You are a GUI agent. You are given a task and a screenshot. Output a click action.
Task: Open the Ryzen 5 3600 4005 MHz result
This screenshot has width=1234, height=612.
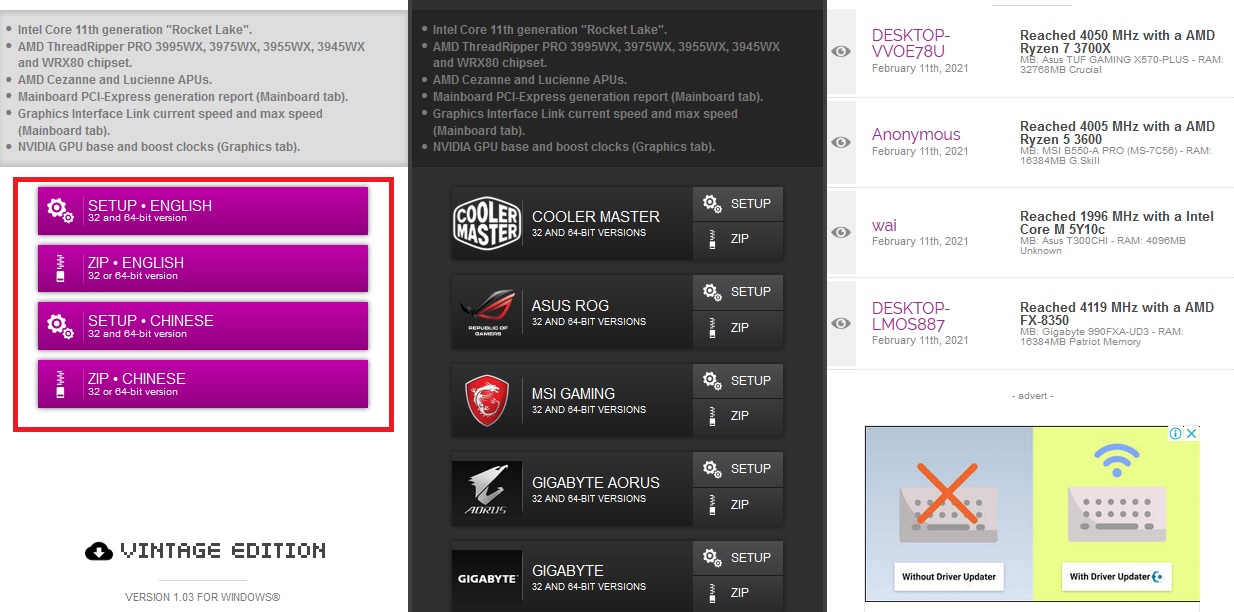(x=1117, y=133)
